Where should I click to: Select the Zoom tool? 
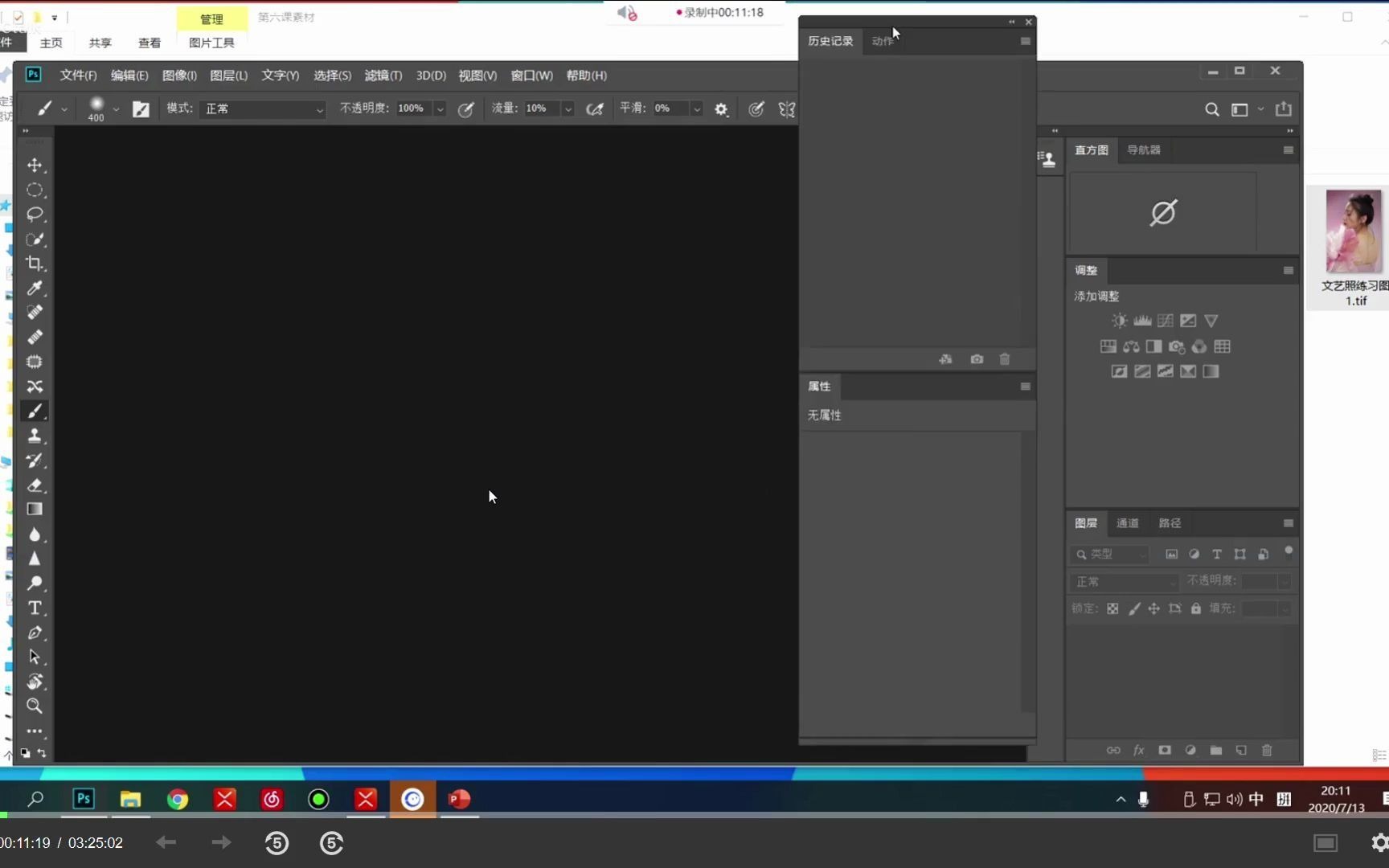tap(35, 706)
